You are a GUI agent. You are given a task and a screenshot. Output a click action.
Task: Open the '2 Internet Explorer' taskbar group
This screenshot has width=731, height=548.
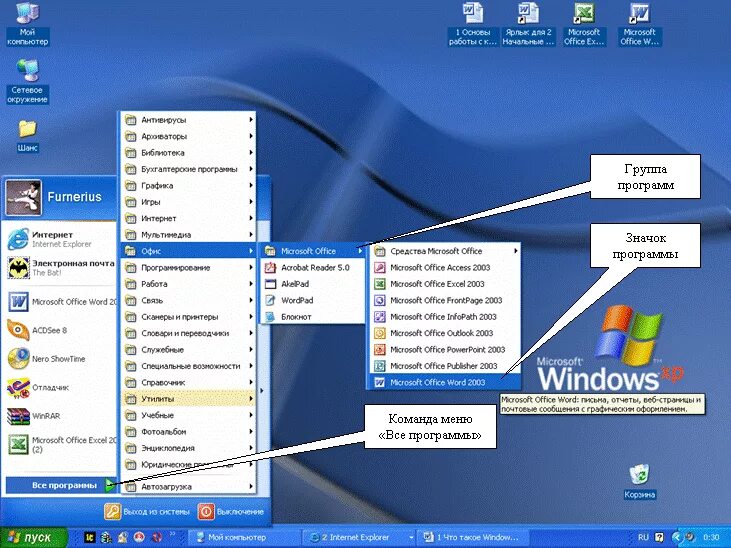359,537
